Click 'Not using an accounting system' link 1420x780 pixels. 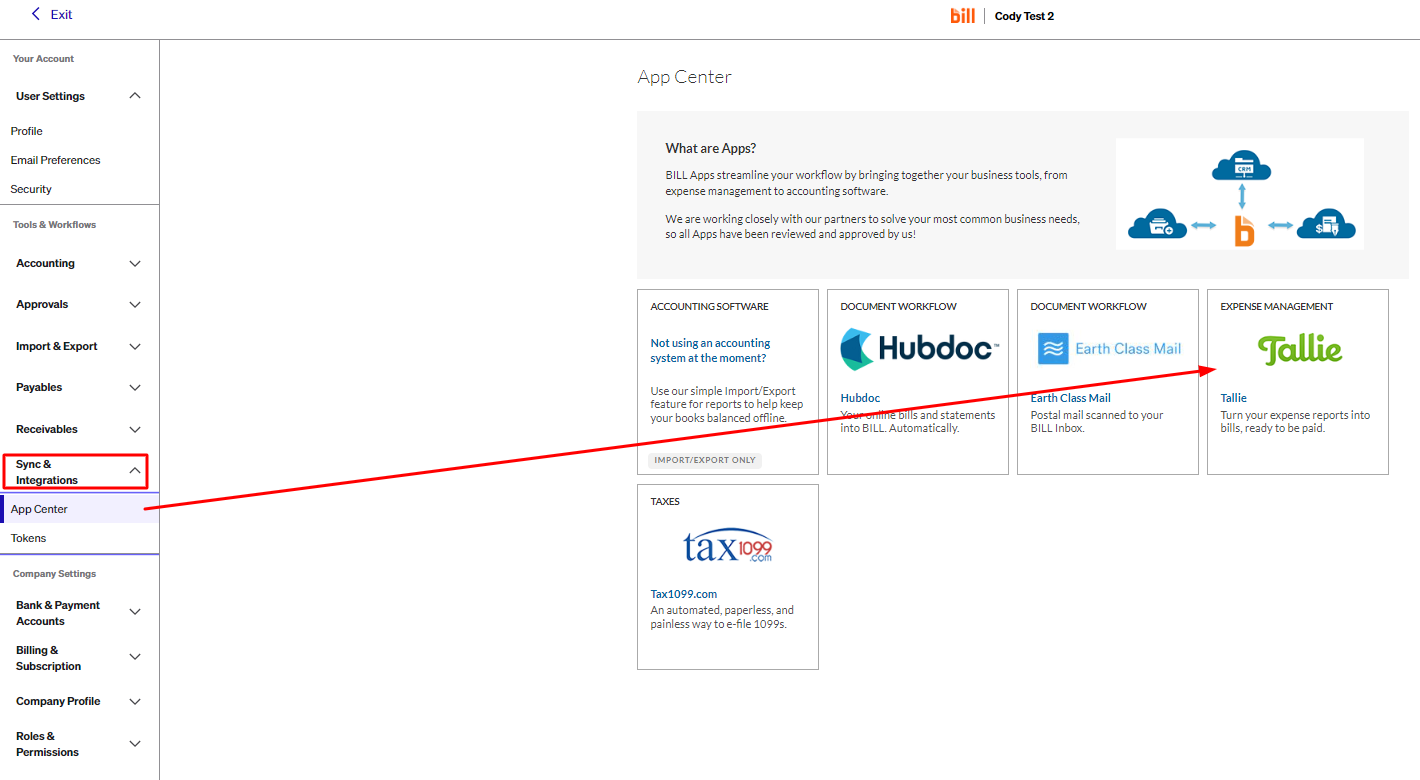pos(710,350)
